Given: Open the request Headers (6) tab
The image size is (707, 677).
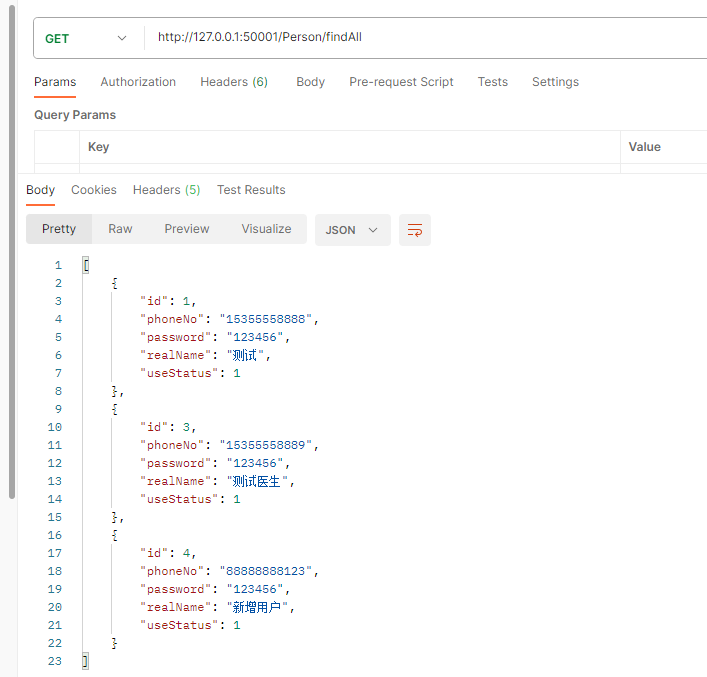Looking at the screenshot, I should [x=234, y=82].
